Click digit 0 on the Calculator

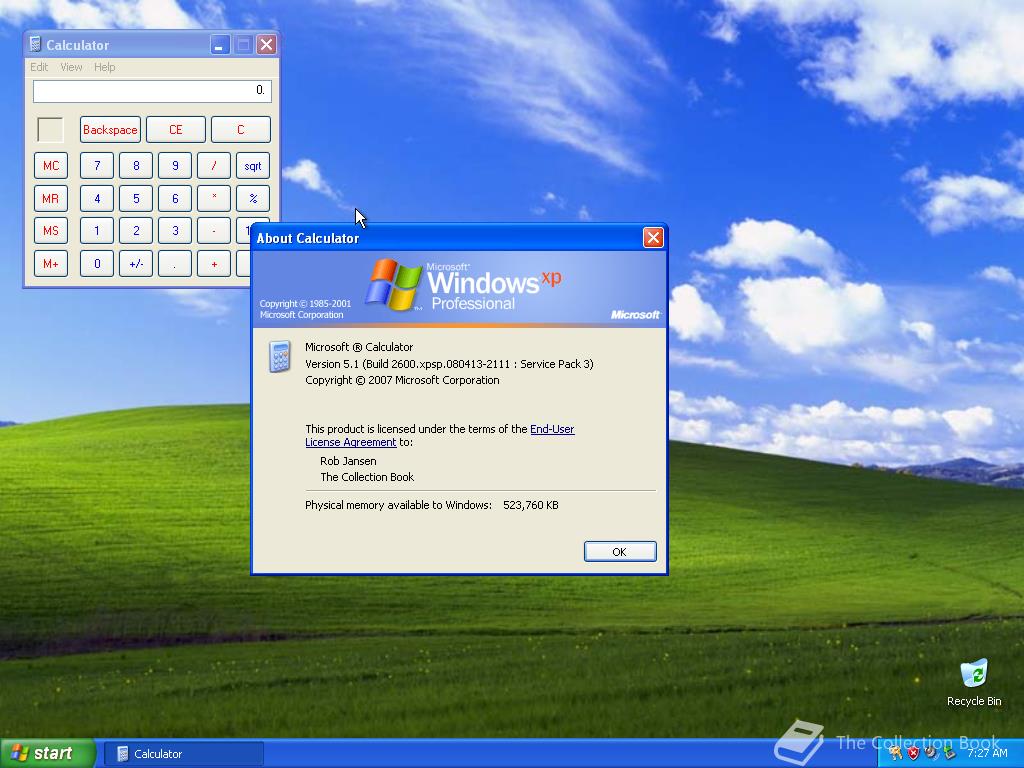point(97,264)
